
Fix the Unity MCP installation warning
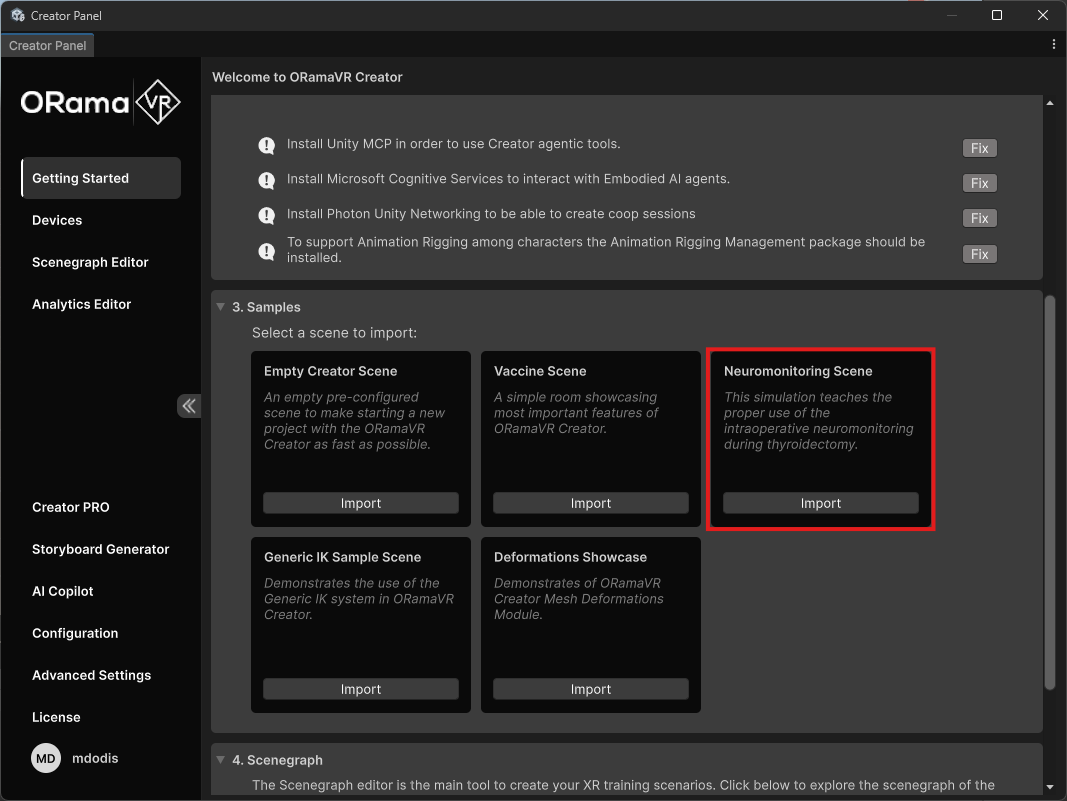(979, 148)
